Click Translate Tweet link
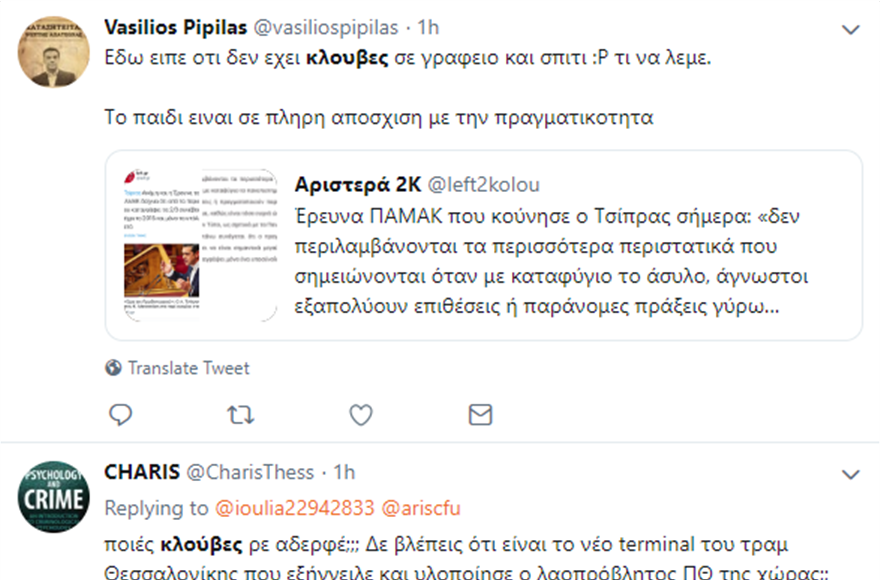 [188, 368]
